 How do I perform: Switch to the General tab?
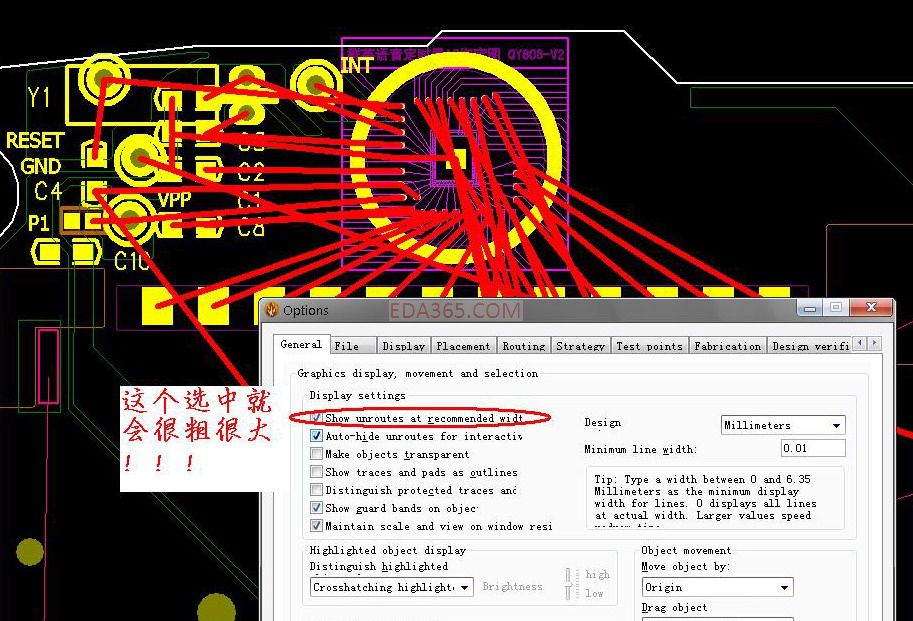pos(301,345)
